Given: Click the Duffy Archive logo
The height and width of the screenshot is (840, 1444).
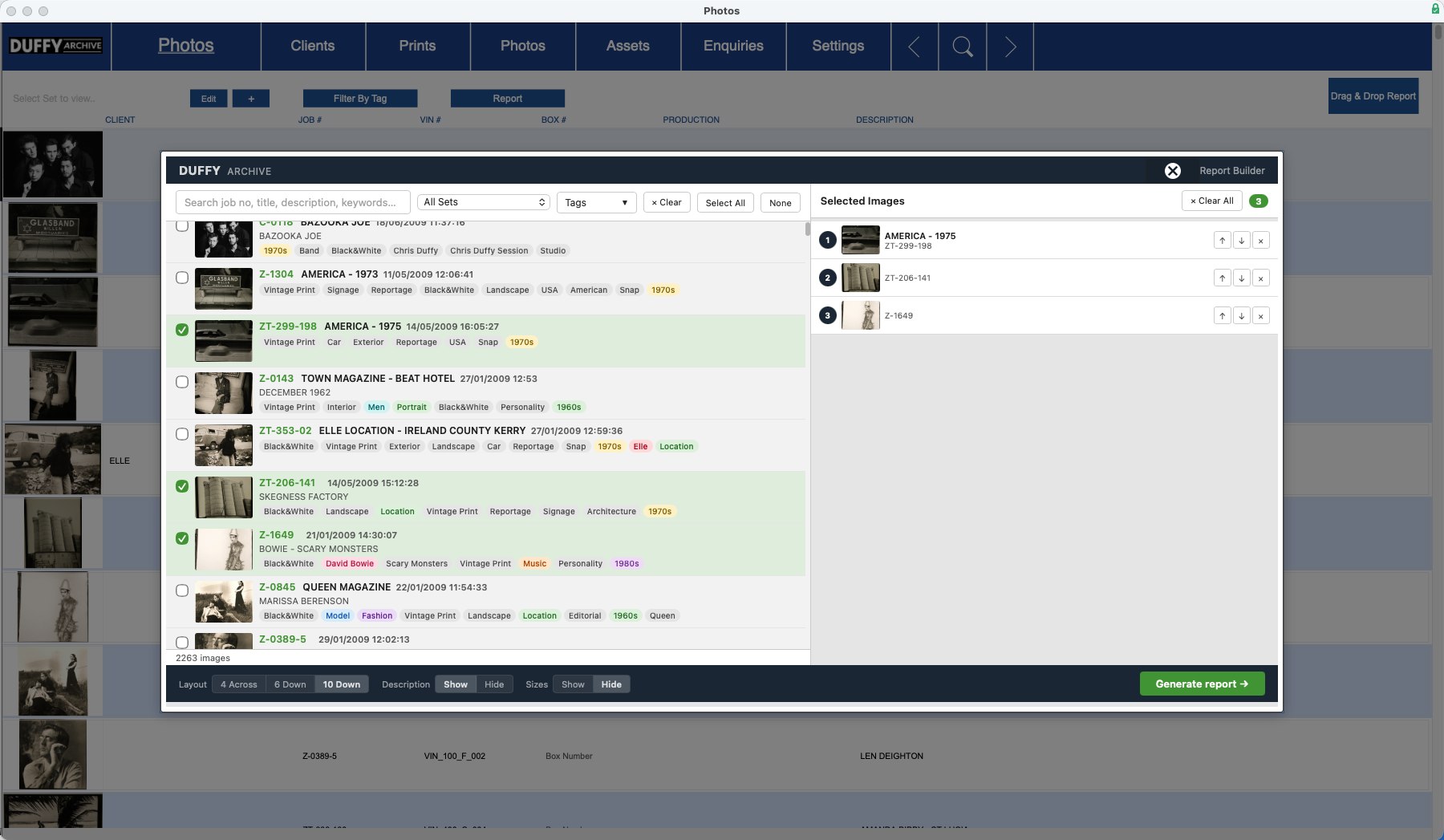Looking at the screenshot, I should point(55,46).
